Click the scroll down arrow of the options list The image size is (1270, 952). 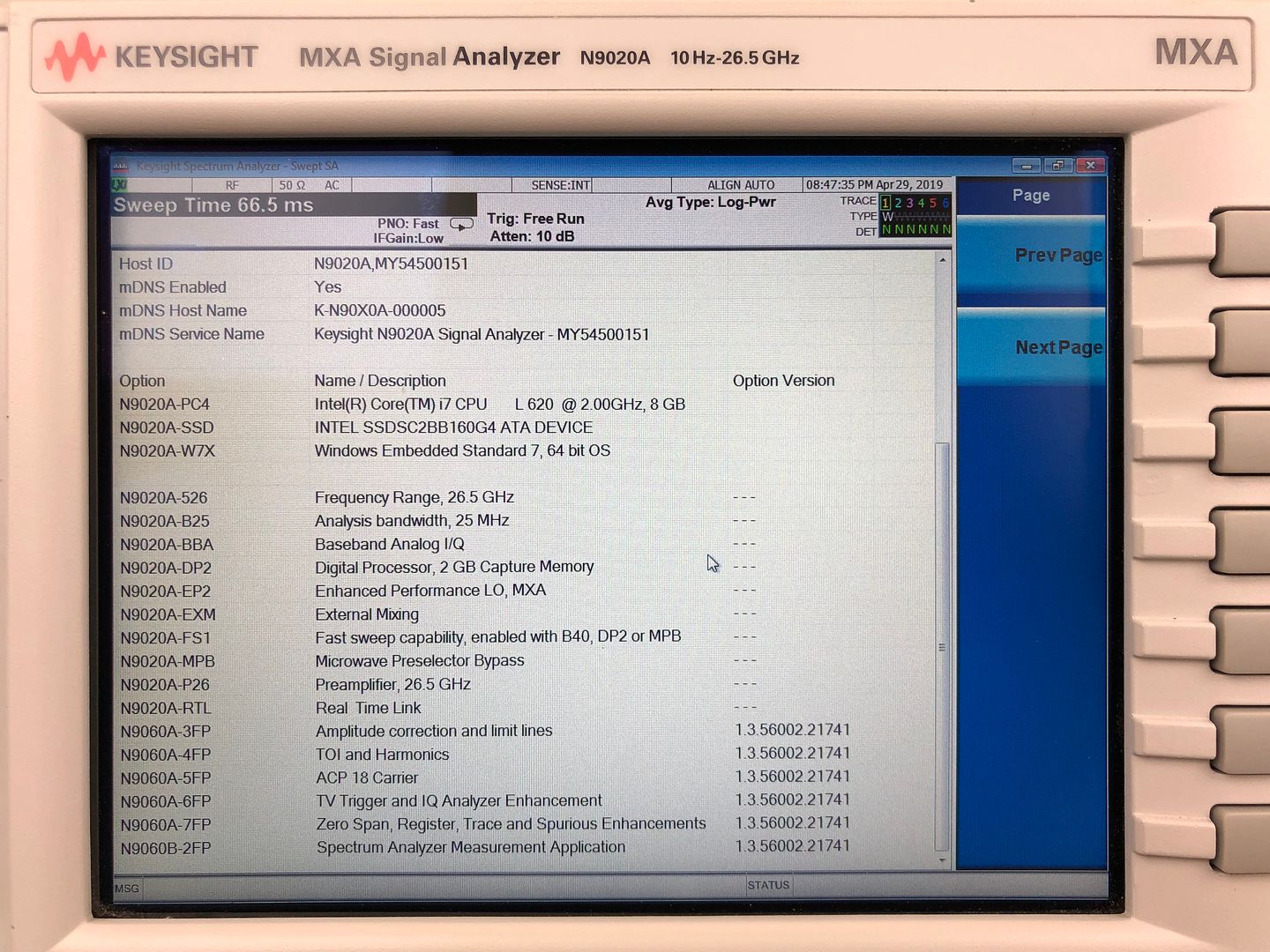pos(943,860)
